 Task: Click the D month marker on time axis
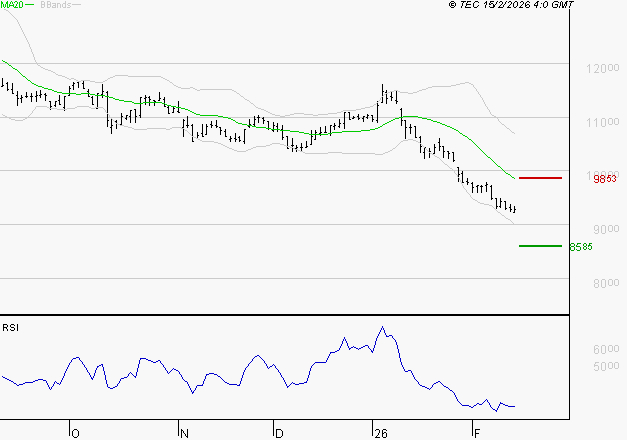[279, 433]
